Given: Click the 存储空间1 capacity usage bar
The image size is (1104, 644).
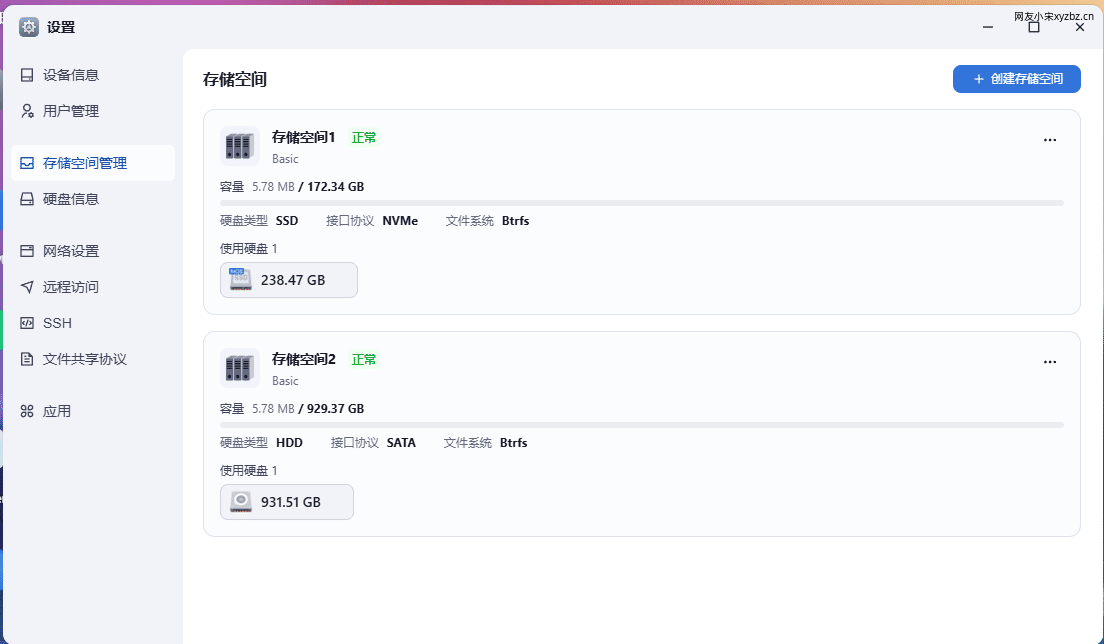Looking at the screenshot, I should point(641,203).
